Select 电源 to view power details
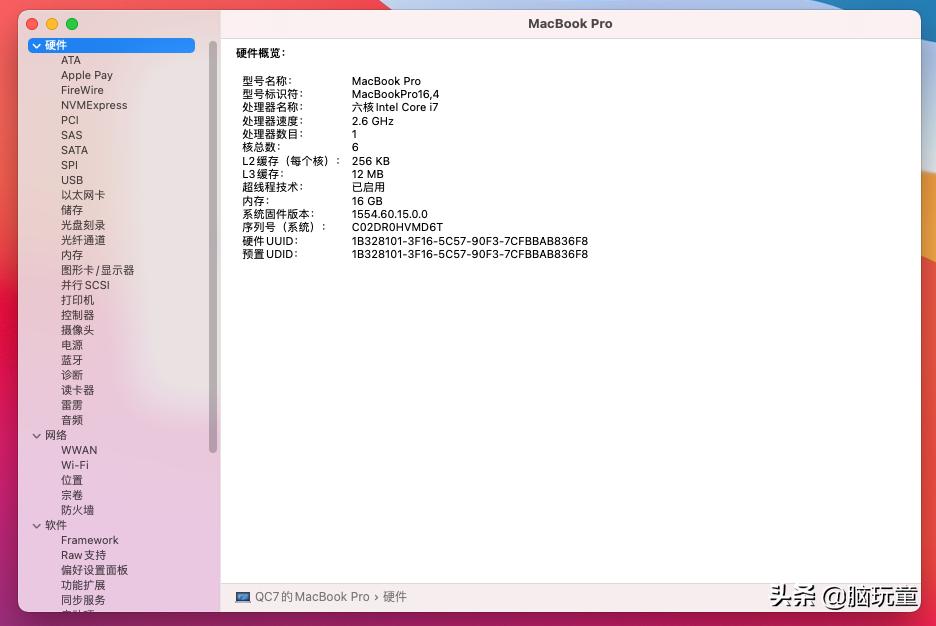Screen dimensions: 936x626 click(x=71, y=345)
